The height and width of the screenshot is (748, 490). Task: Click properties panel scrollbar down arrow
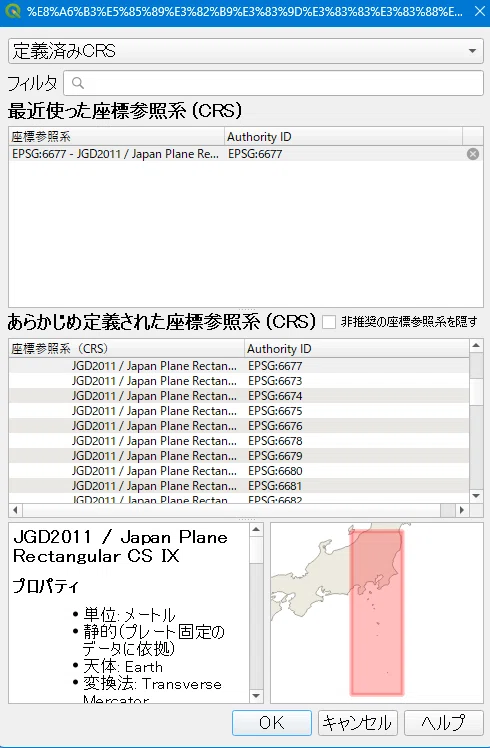[x=256, y=696]
